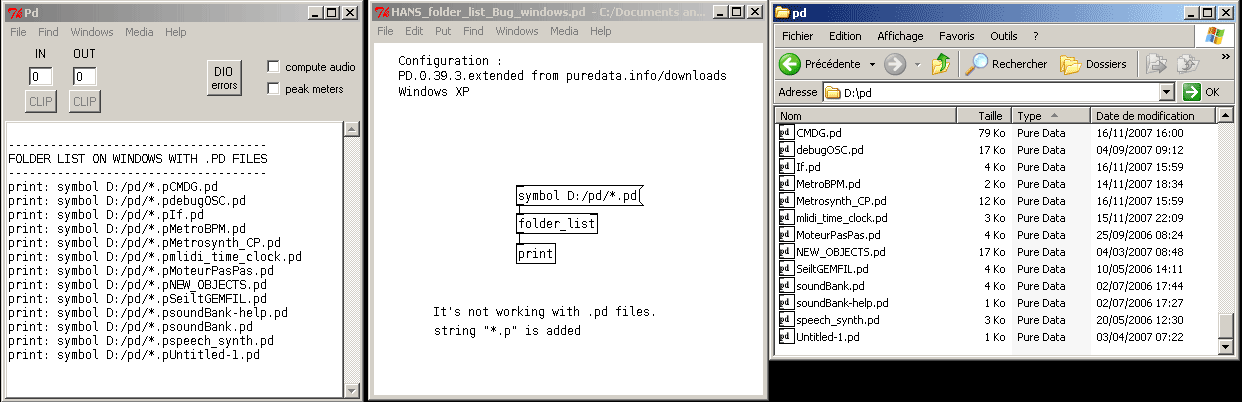The height and width of the screenshot is (402, 1242).
Task: Select the file name CMDG.pd
Action: pos(819,132)
